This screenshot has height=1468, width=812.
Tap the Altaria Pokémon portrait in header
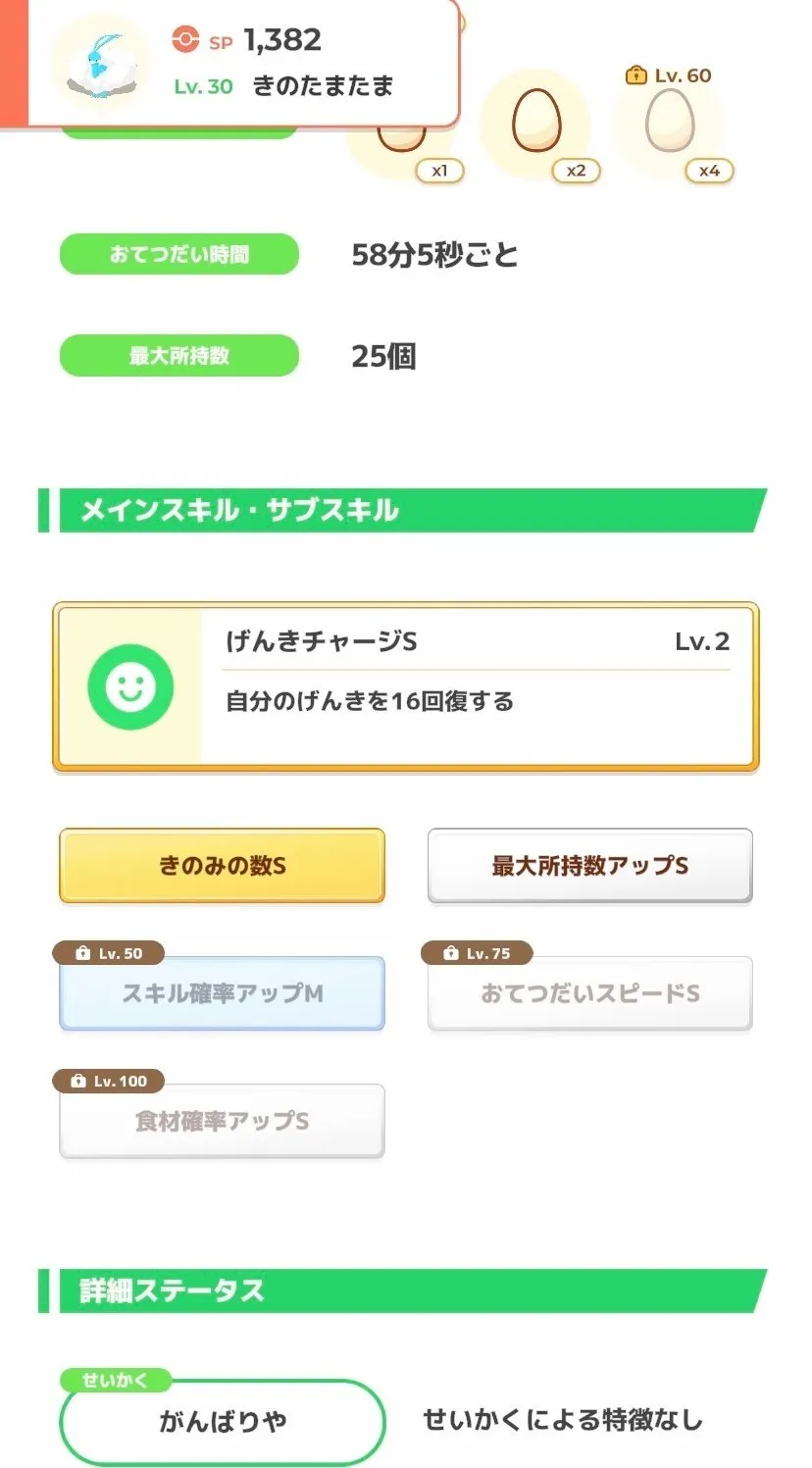(99, 65)
